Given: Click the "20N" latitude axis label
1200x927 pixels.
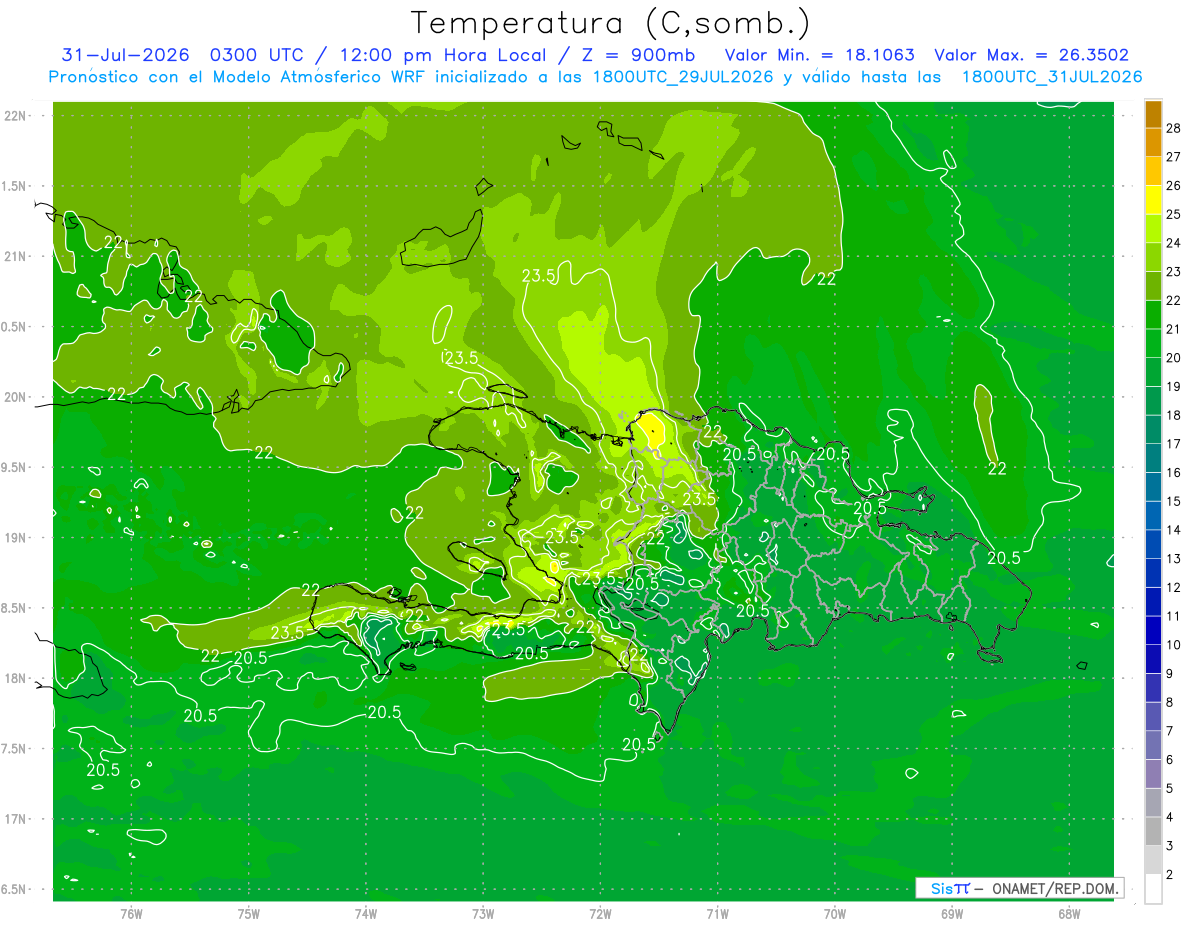Looking at the screenshot, I should (16, 397).
